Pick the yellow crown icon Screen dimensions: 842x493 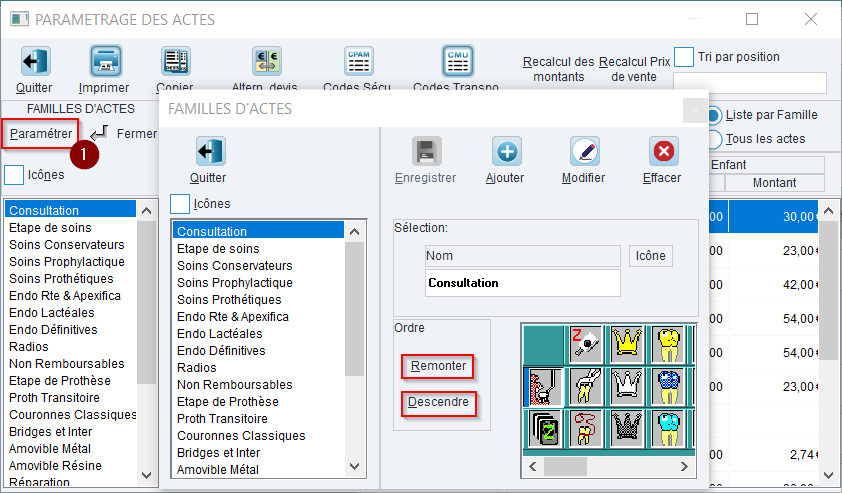pos(627,344)
